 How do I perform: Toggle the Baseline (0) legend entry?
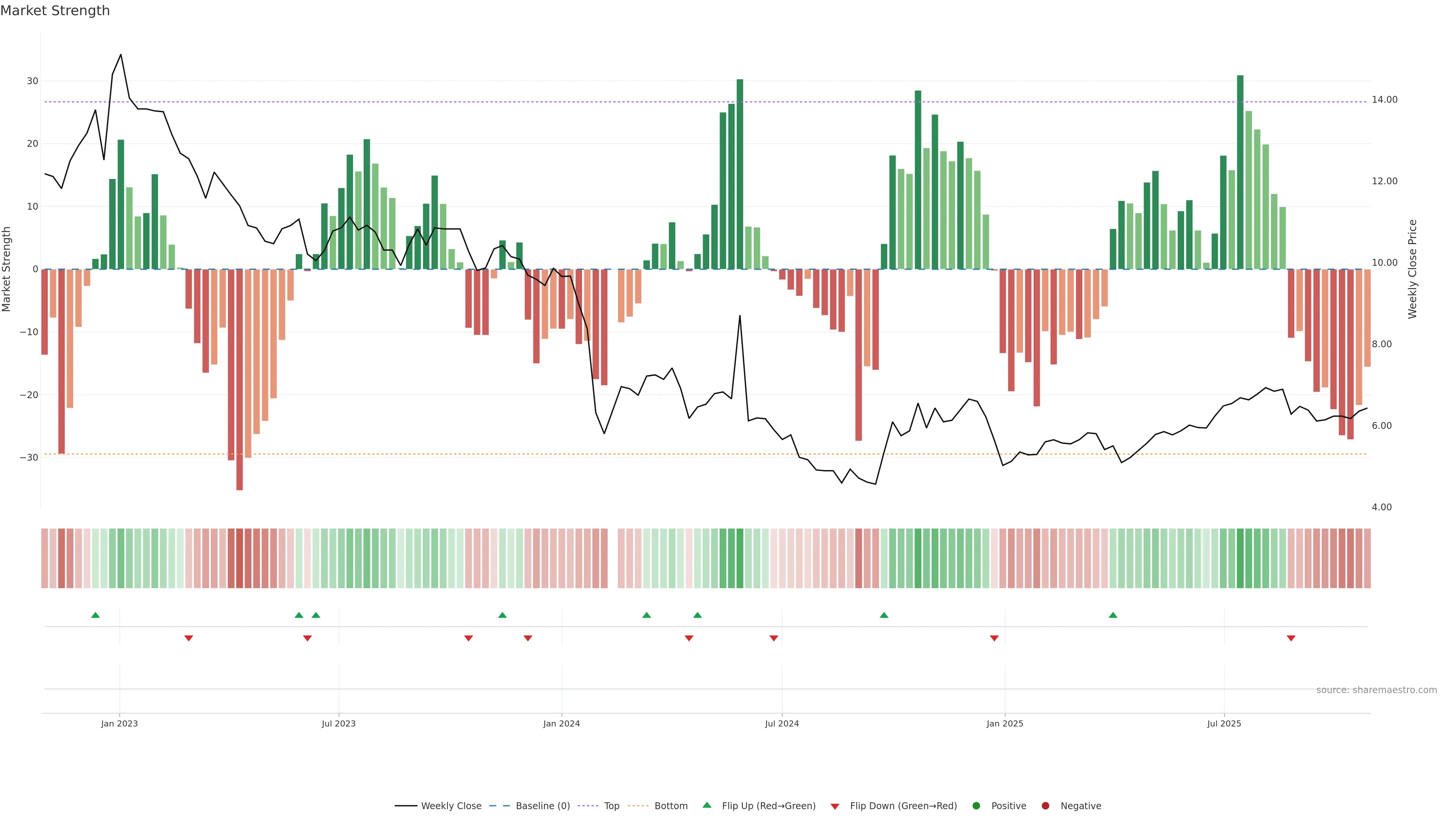[x=542, y=805]
